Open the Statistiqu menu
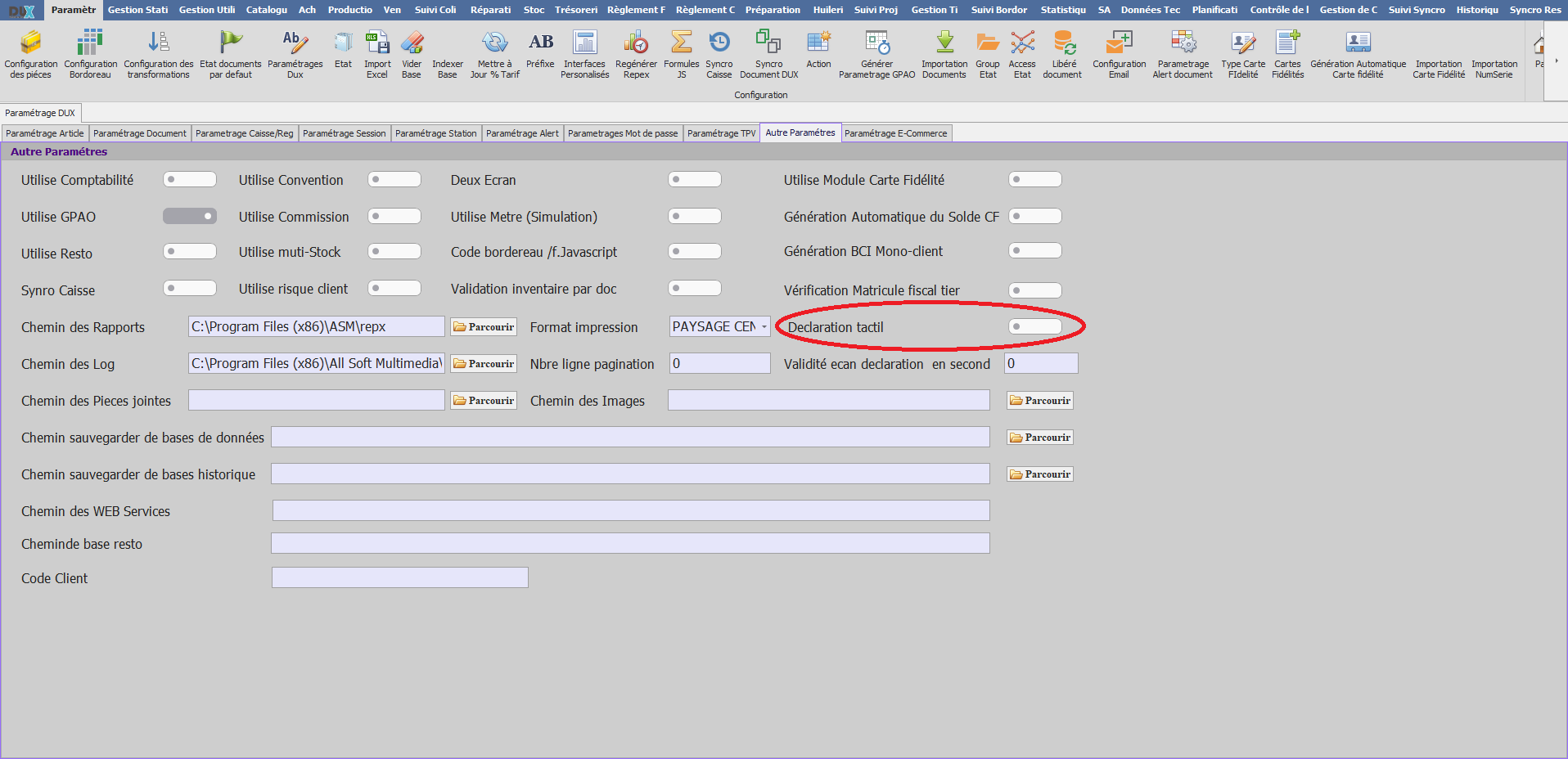 pyautogui.click(x=1062, y=10)
